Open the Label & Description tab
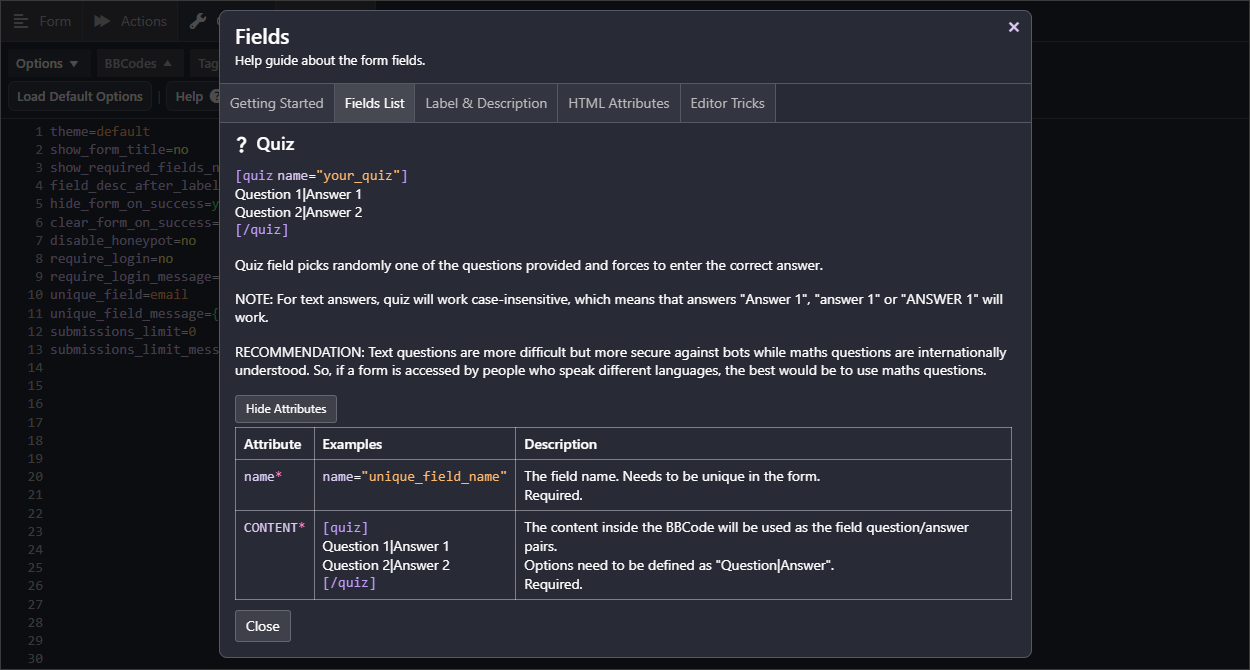 pyautogui.click(x=485, y=102)
